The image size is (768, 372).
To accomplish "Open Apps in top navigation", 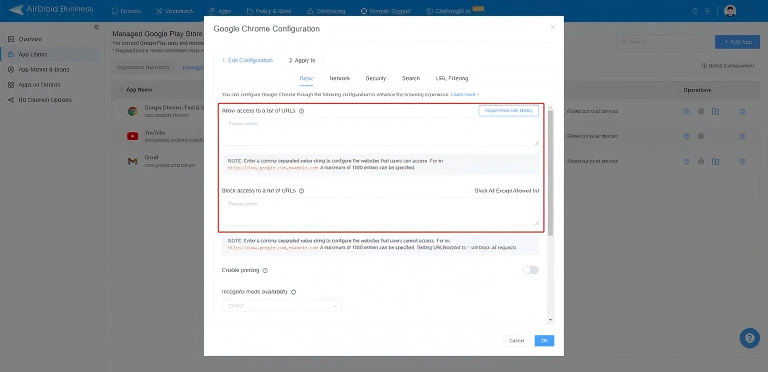I will (x=220, y=11).
